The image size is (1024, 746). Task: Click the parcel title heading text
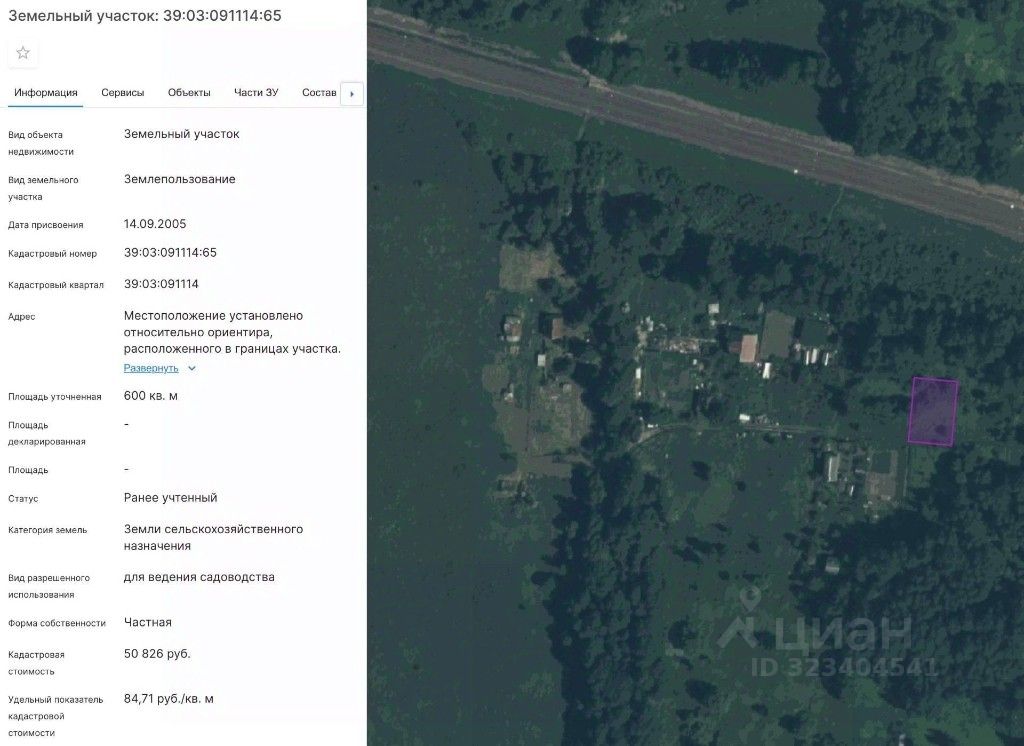click(144, 16)
